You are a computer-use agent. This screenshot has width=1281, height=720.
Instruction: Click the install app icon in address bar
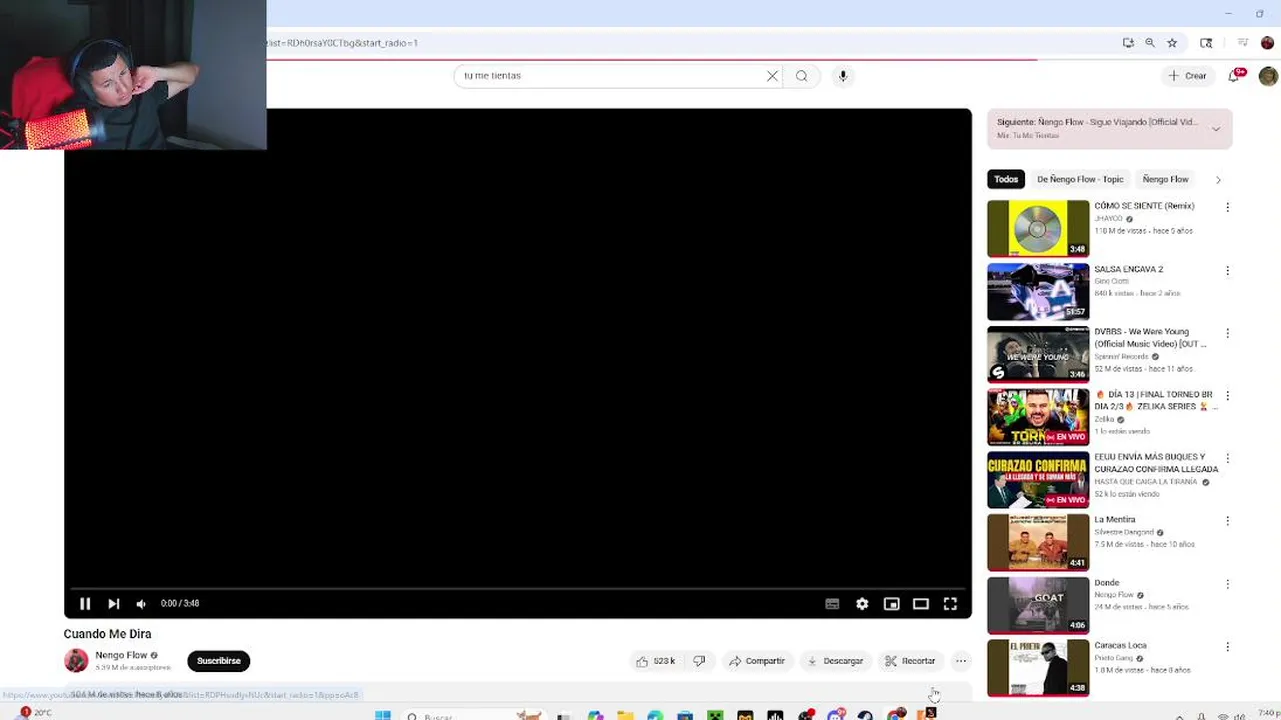tap(1128, 43)
